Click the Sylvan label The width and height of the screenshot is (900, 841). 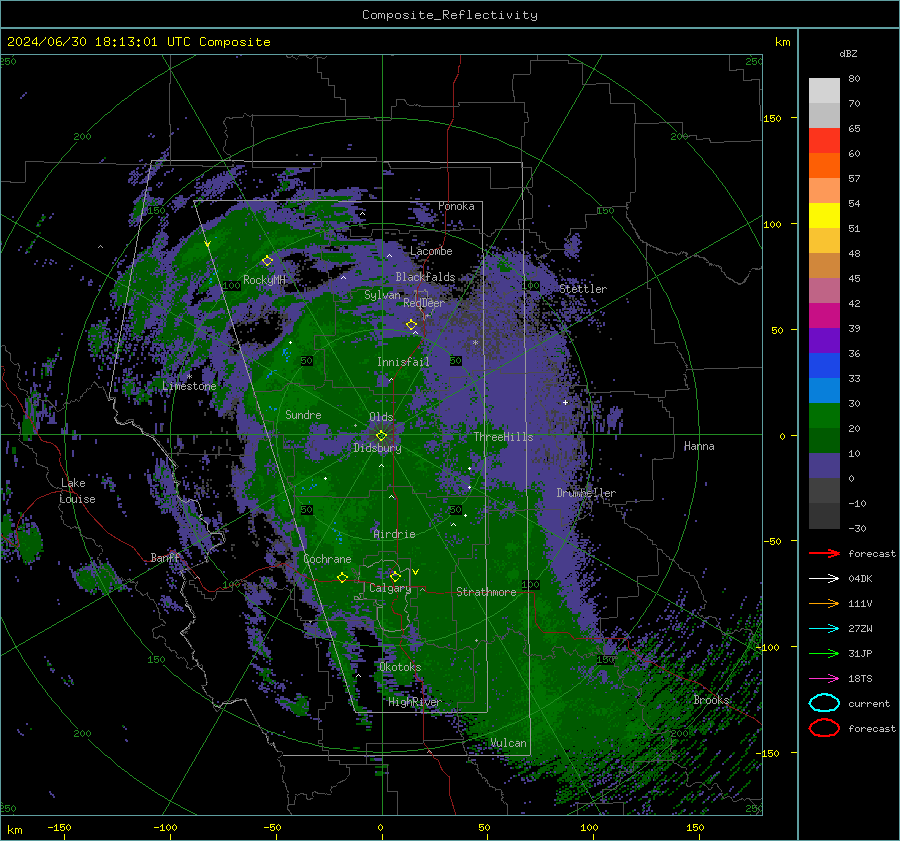pos(382,295)
